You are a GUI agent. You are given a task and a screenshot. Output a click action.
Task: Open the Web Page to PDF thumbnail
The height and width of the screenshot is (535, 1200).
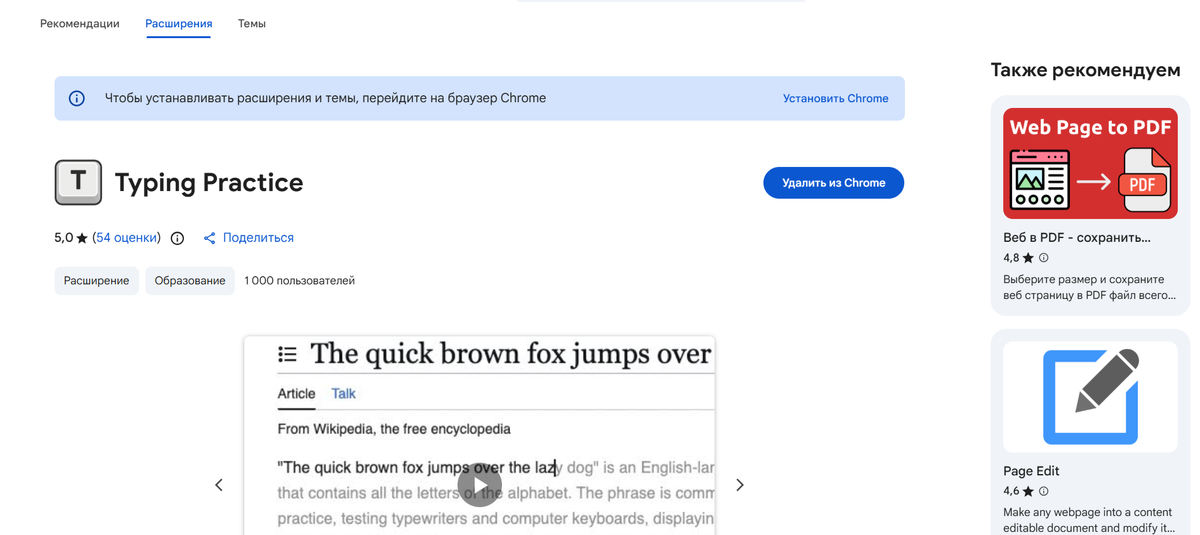click(x=1090, y=163)
